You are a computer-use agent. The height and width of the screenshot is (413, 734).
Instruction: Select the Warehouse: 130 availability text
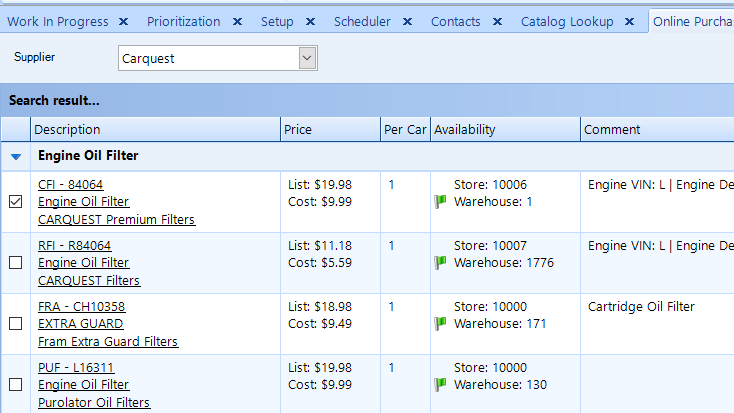click(500, 384)
